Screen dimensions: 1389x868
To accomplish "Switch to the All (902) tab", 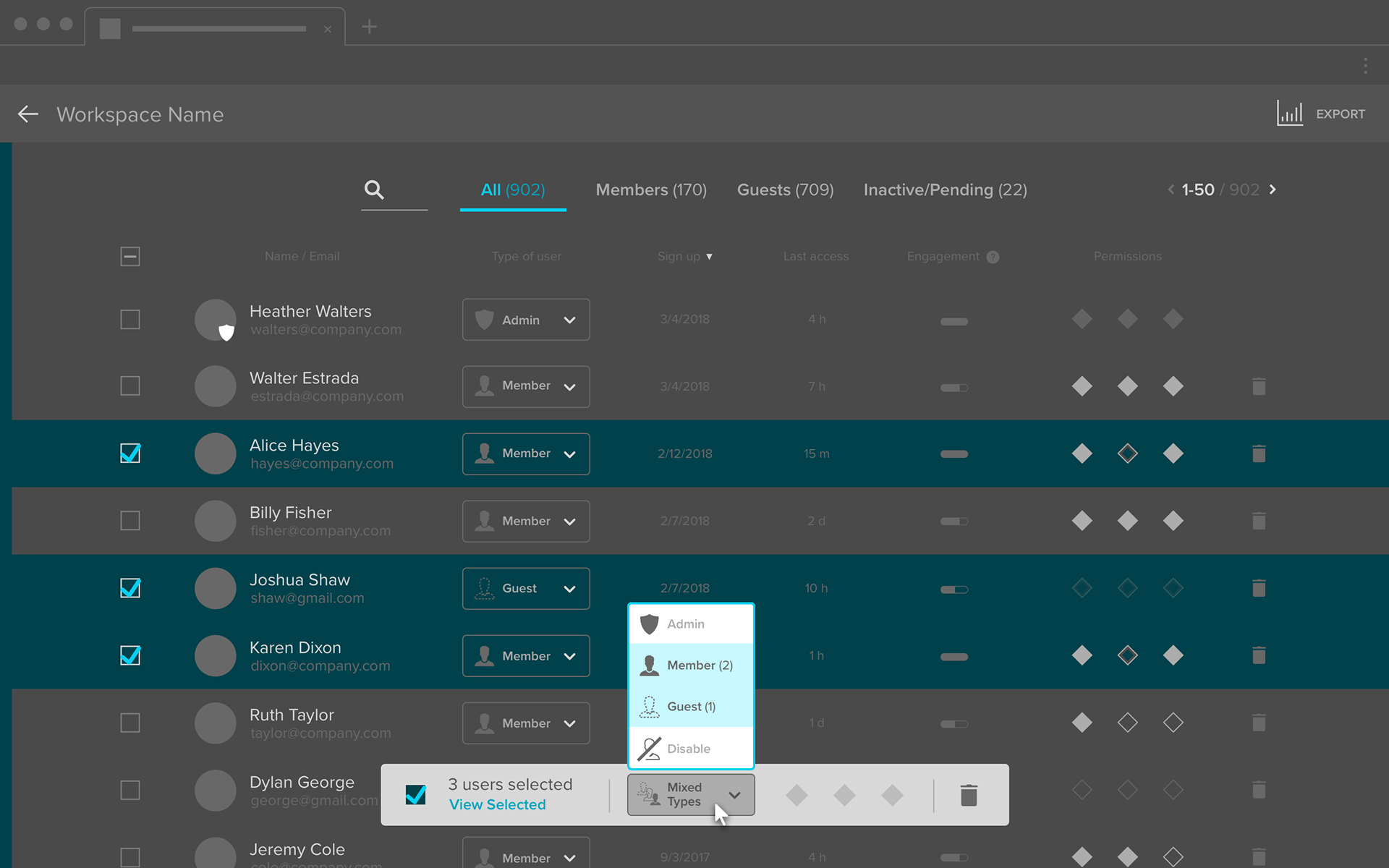I will pyautogui.click(x=513, y=190).
